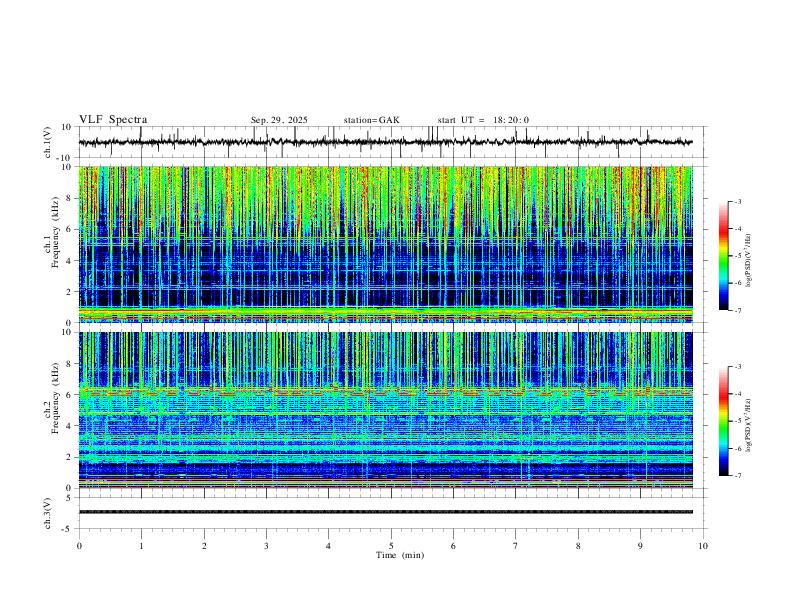Click time axis tick label "9"
This screenshot has width=792, height=612.
pyautogui.click(x=640, y=546)
